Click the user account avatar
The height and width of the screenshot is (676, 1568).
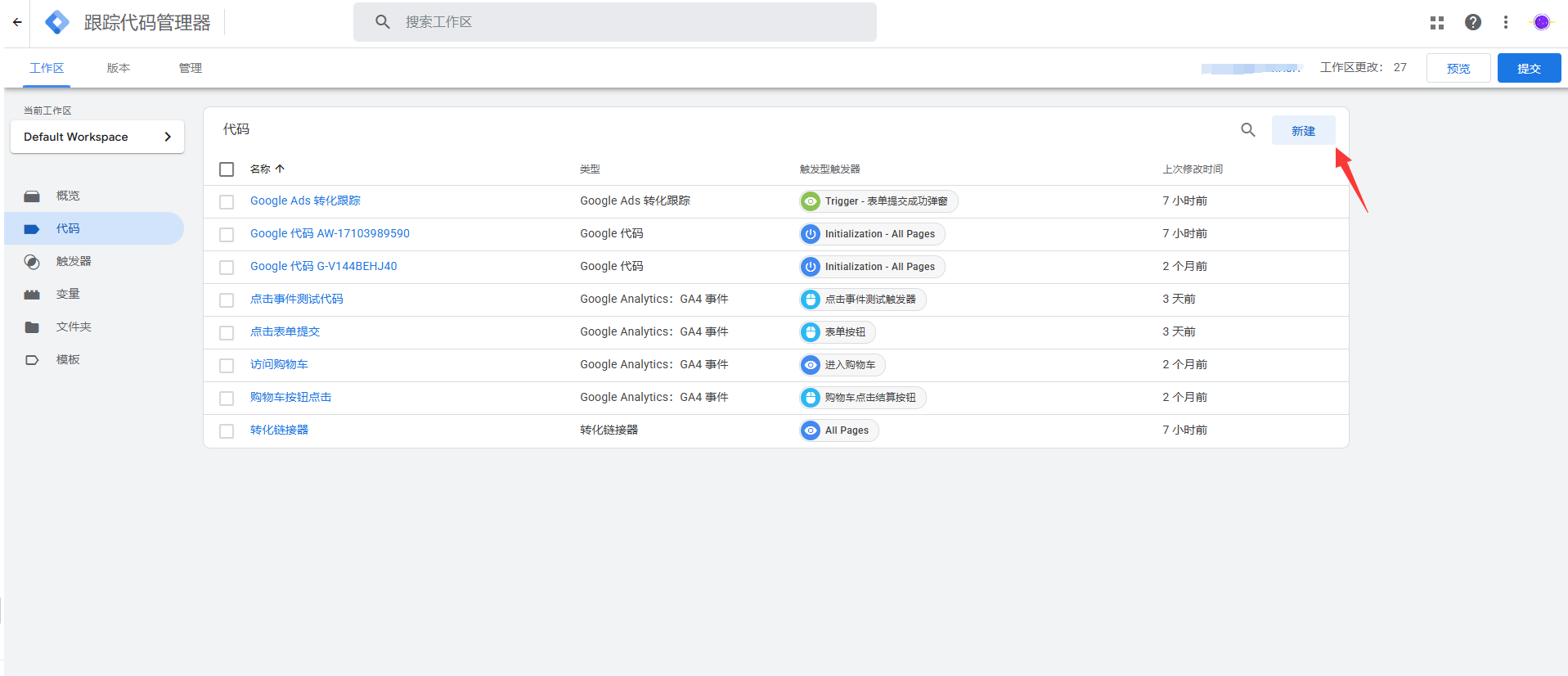pyautogui.click(x=1541, y=23)
